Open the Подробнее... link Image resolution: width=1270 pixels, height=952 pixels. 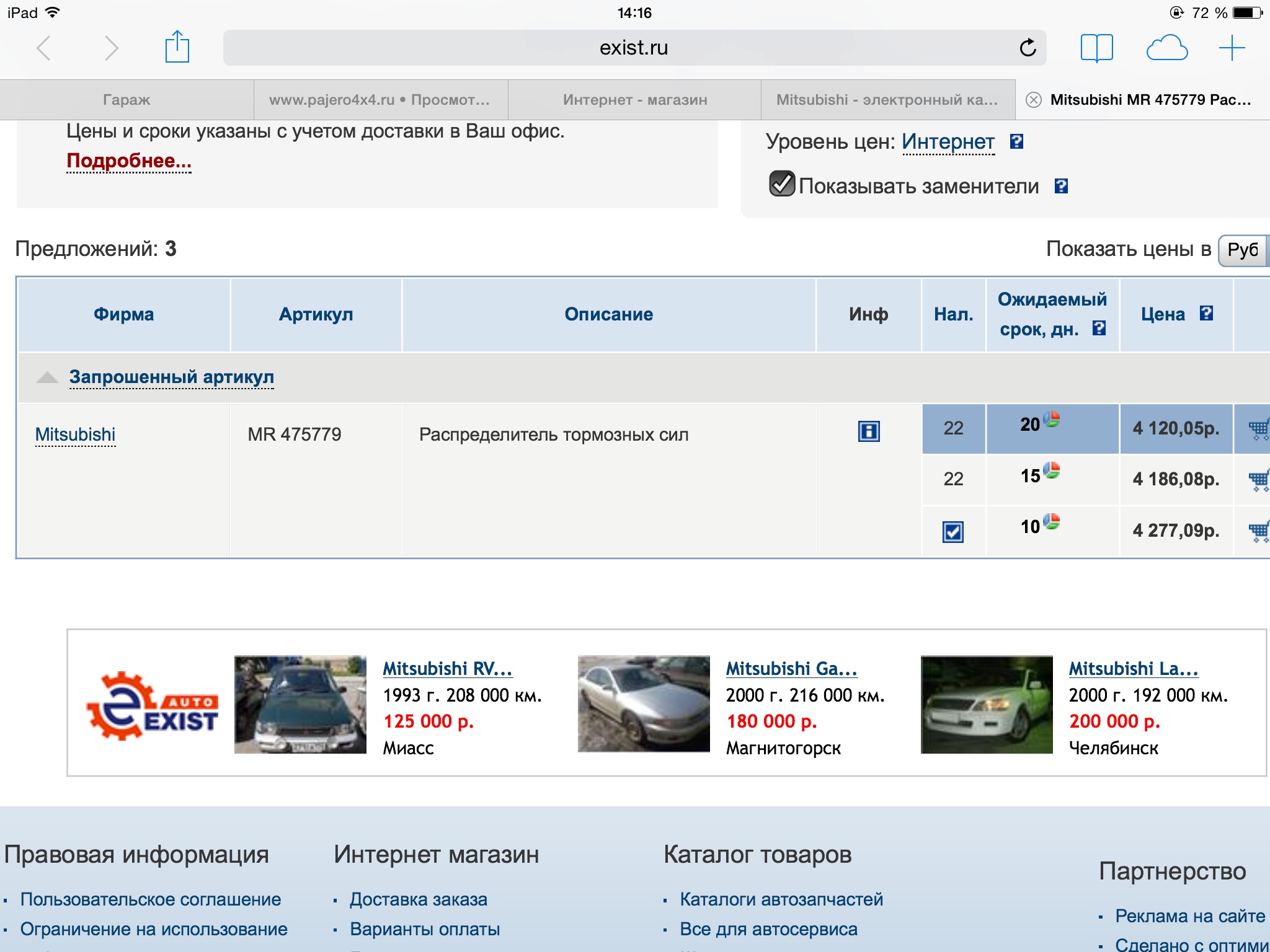click(129, 161)
